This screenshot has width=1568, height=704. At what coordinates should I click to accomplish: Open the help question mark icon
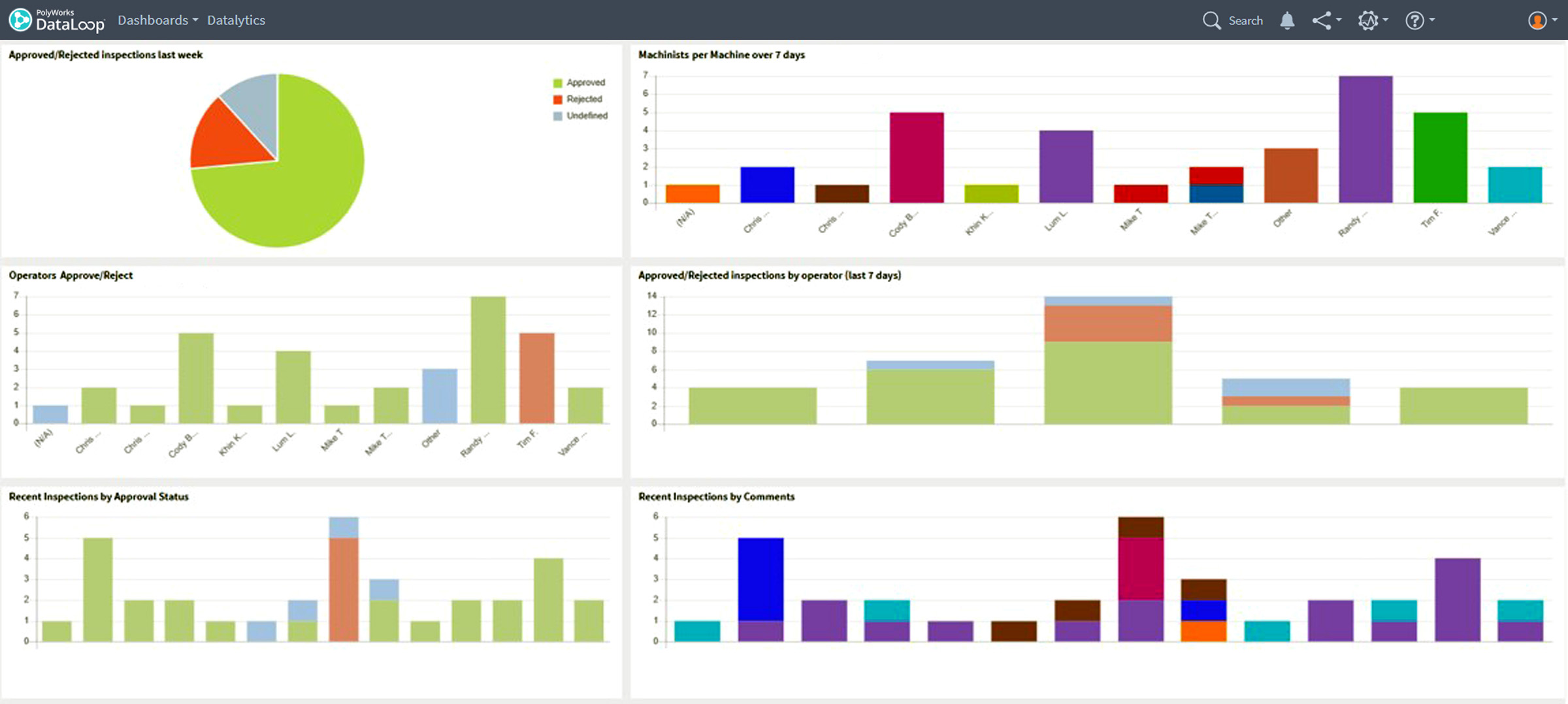pos(1414,20)
